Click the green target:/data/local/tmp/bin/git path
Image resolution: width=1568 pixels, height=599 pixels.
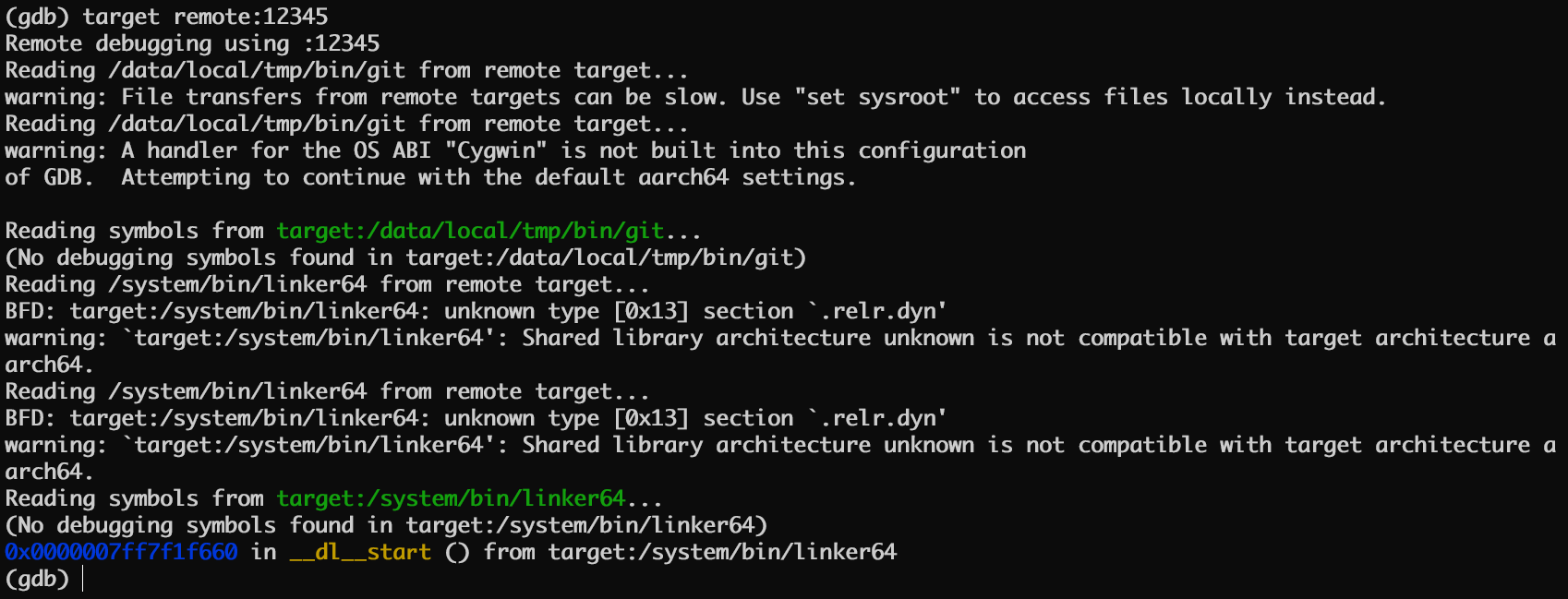470,231
